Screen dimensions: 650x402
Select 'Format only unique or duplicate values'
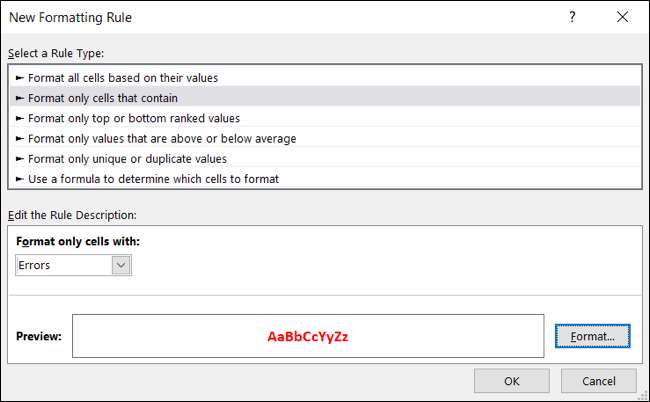(127, 158)
